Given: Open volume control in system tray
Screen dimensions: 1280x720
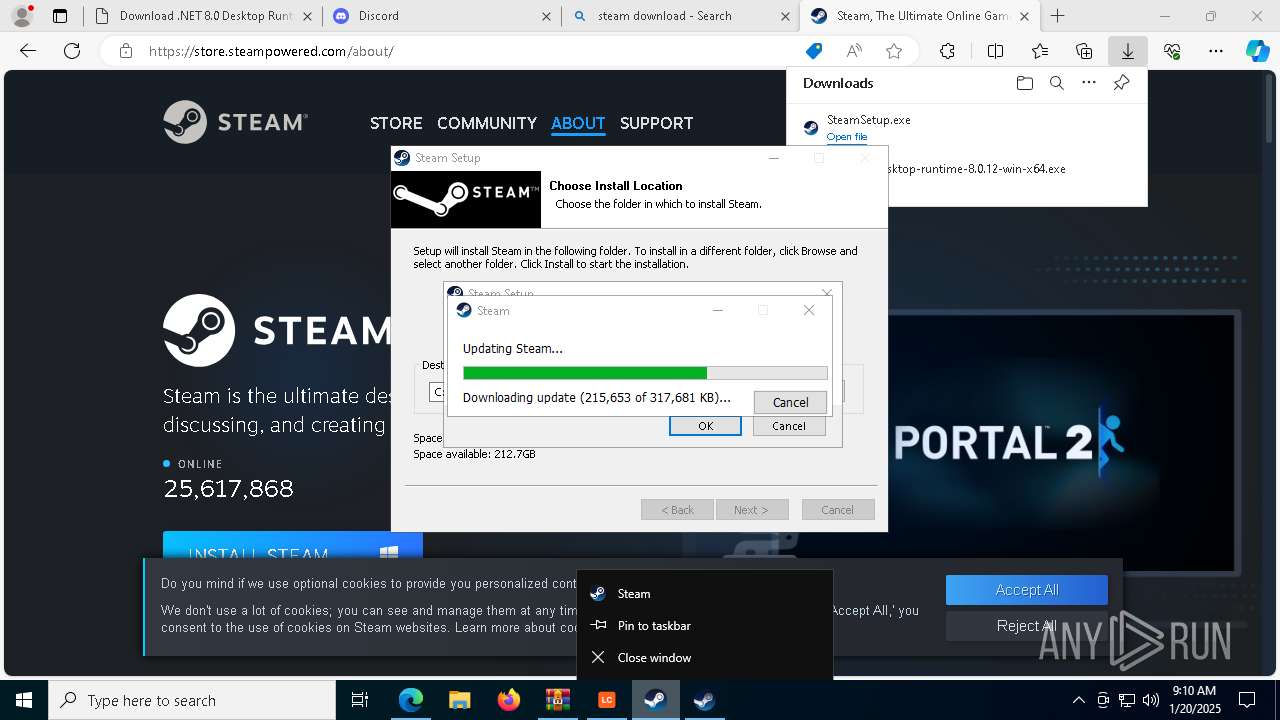Looking at the screenshot, I should coord(1150,700).
